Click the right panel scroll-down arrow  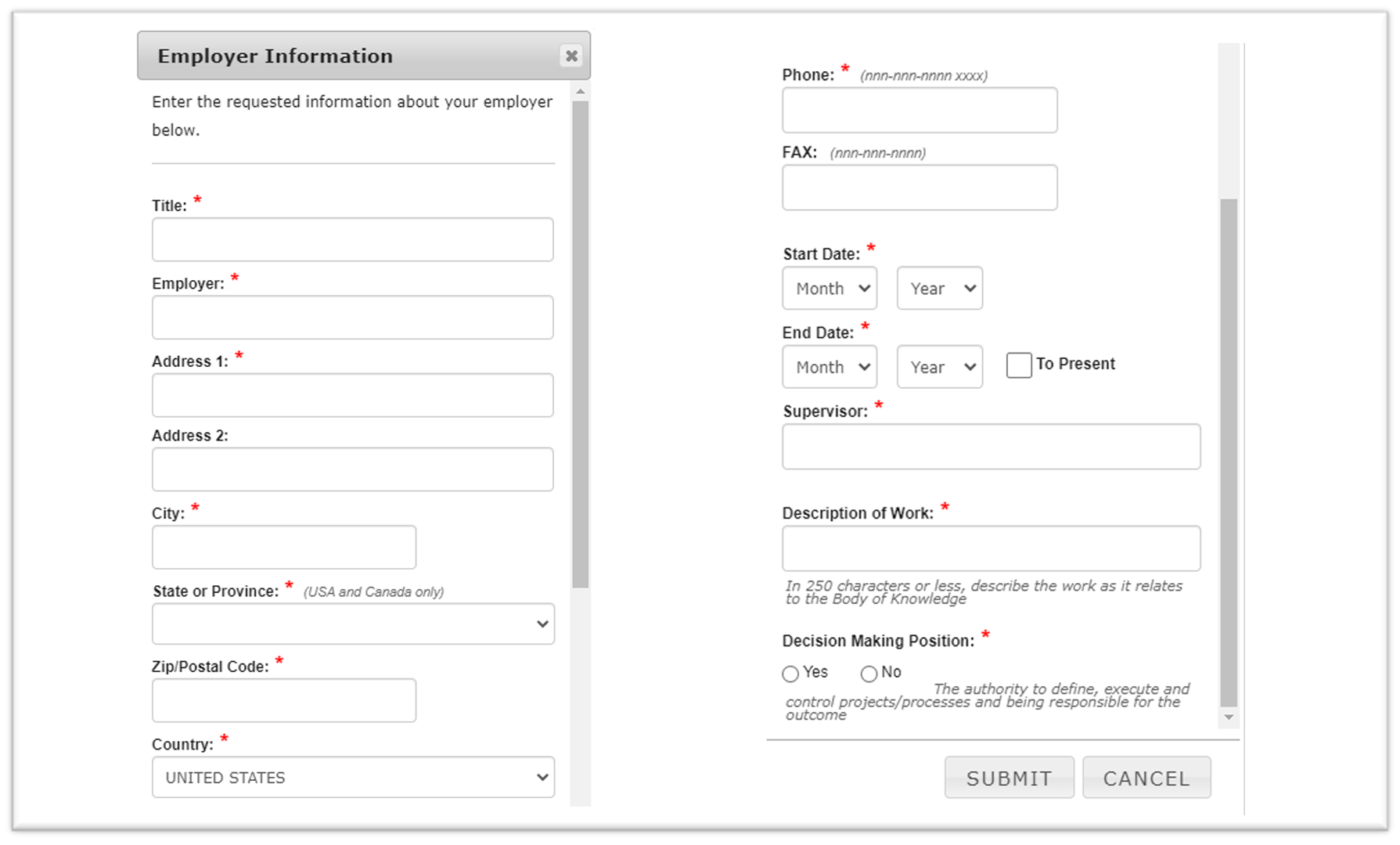1229,717
